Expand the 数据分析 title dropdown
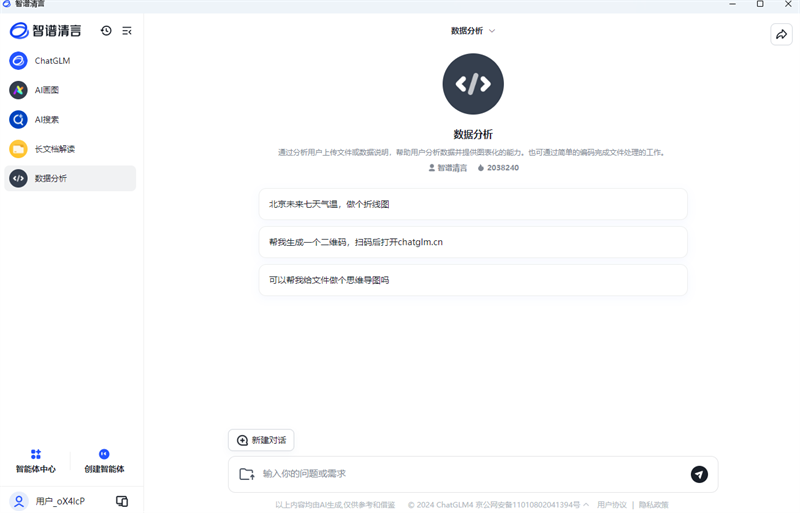The width and height of the screenshot is (800, 513). tap(473, 31)
